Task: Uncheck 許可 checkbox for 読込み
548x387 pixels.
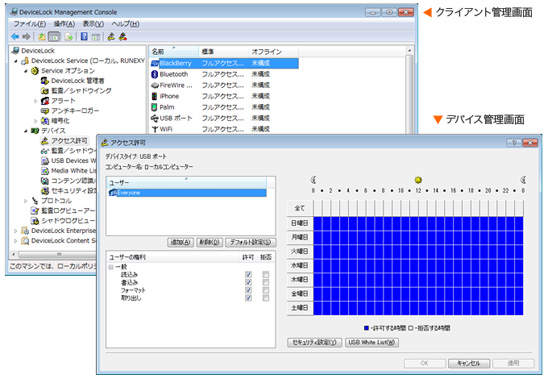Action: click(x=248, y=274)
